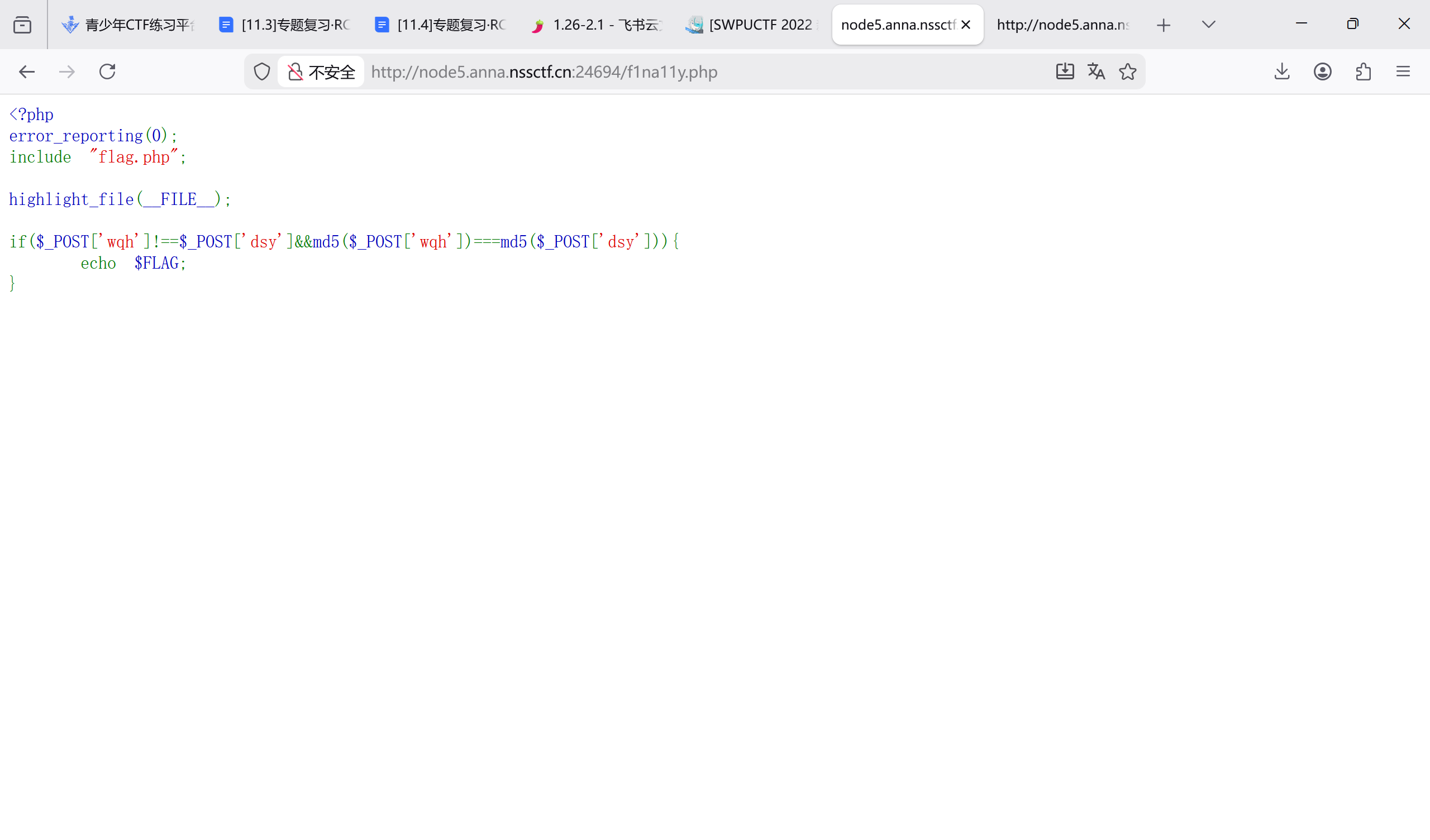Switch to [SWPUCTF 2022 tab
The height and width of the screenshot is (840, 1430).
pos(752,25)
